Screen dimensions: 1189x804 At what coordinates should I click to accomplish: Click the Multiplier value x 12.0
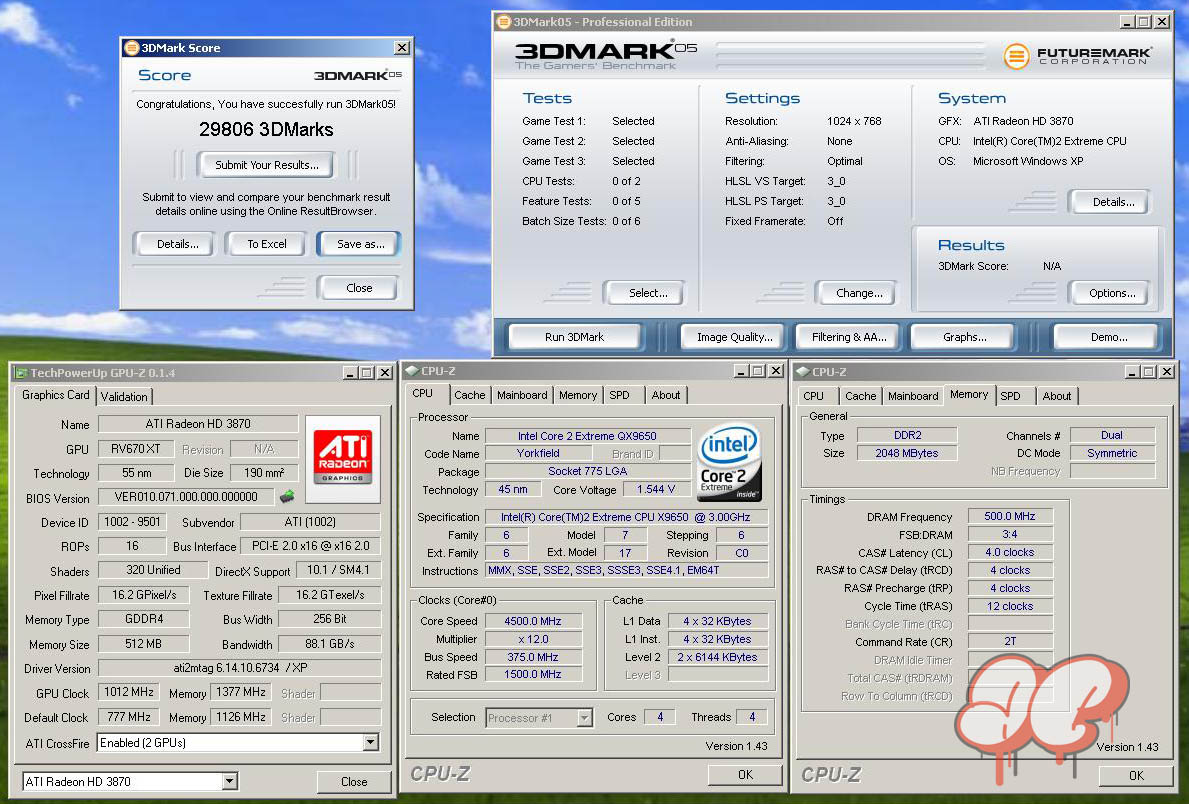coord(533,639)
